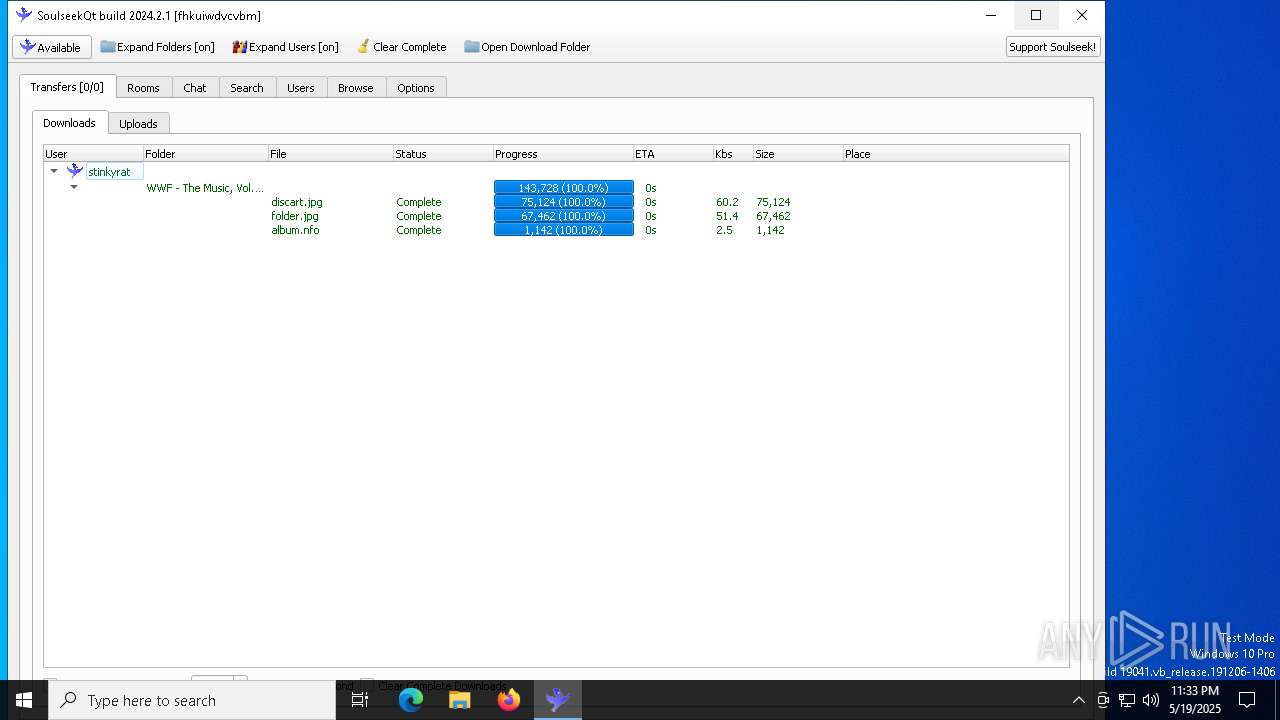Open File Explorer from the taskbar
This screenshot has height=720, width=1280.
[x=460, y=700]
